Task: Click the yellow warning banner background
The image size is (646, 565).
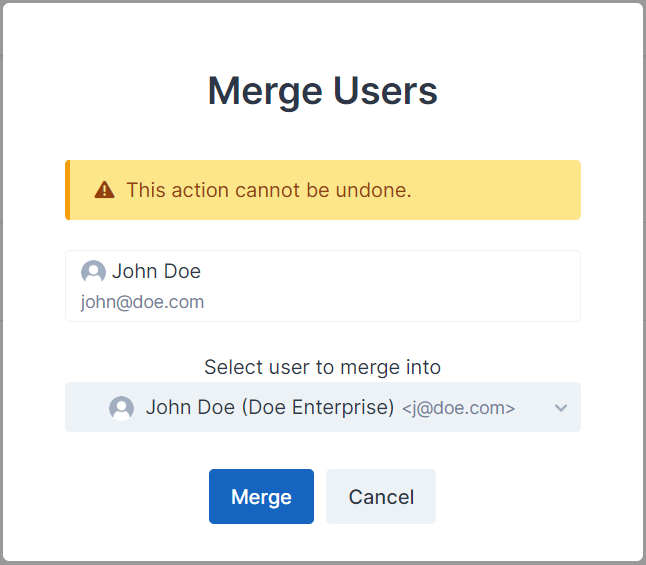Action: click(494, 190)
